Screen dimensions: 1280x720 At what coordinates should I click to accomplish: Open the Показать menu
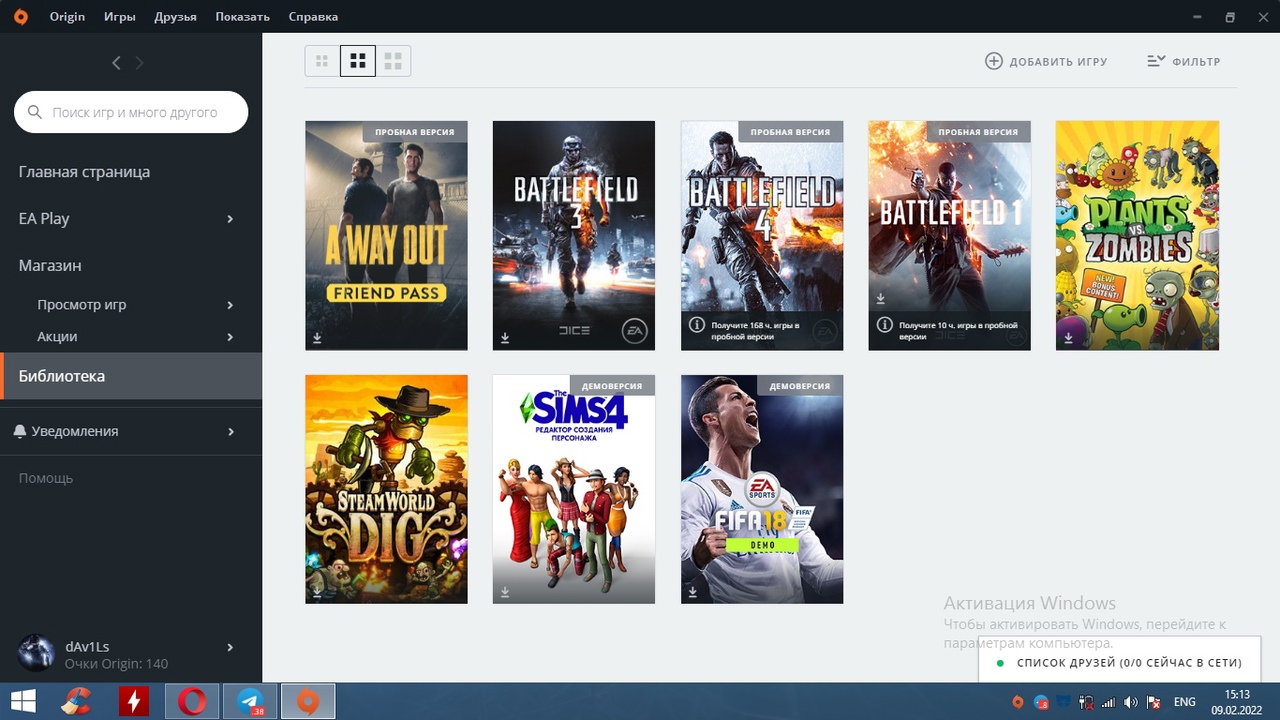coord(243,17)
